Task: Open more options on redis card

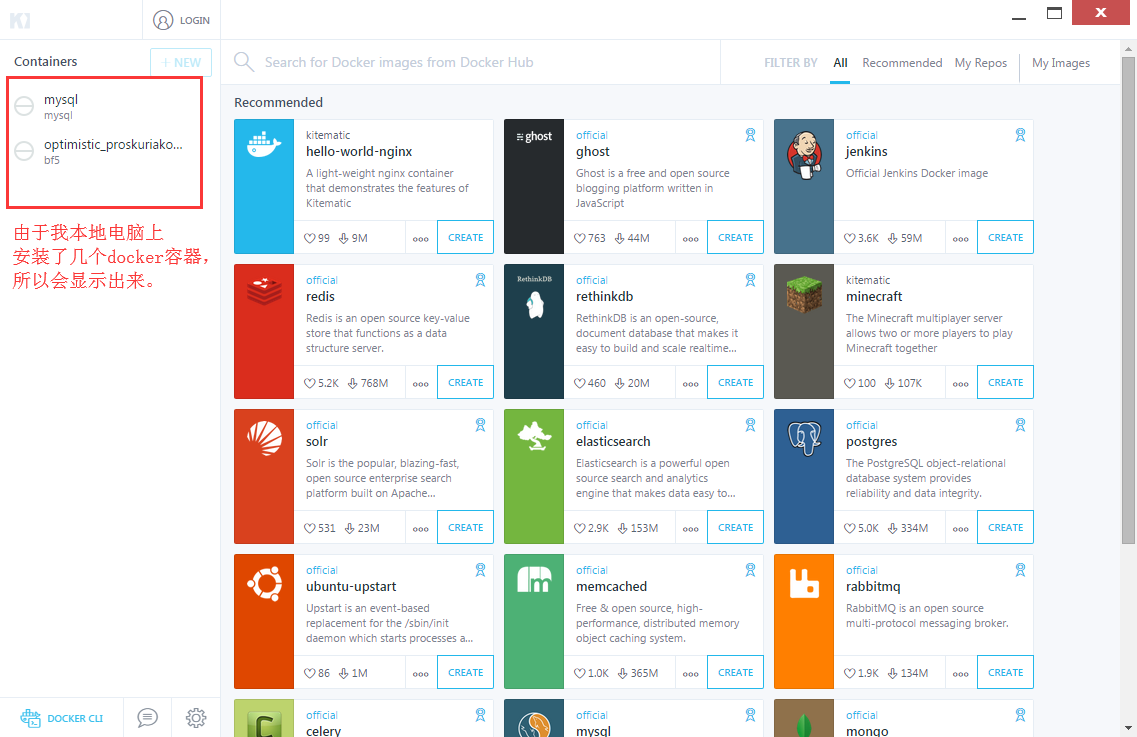Action: pos(421,383)
